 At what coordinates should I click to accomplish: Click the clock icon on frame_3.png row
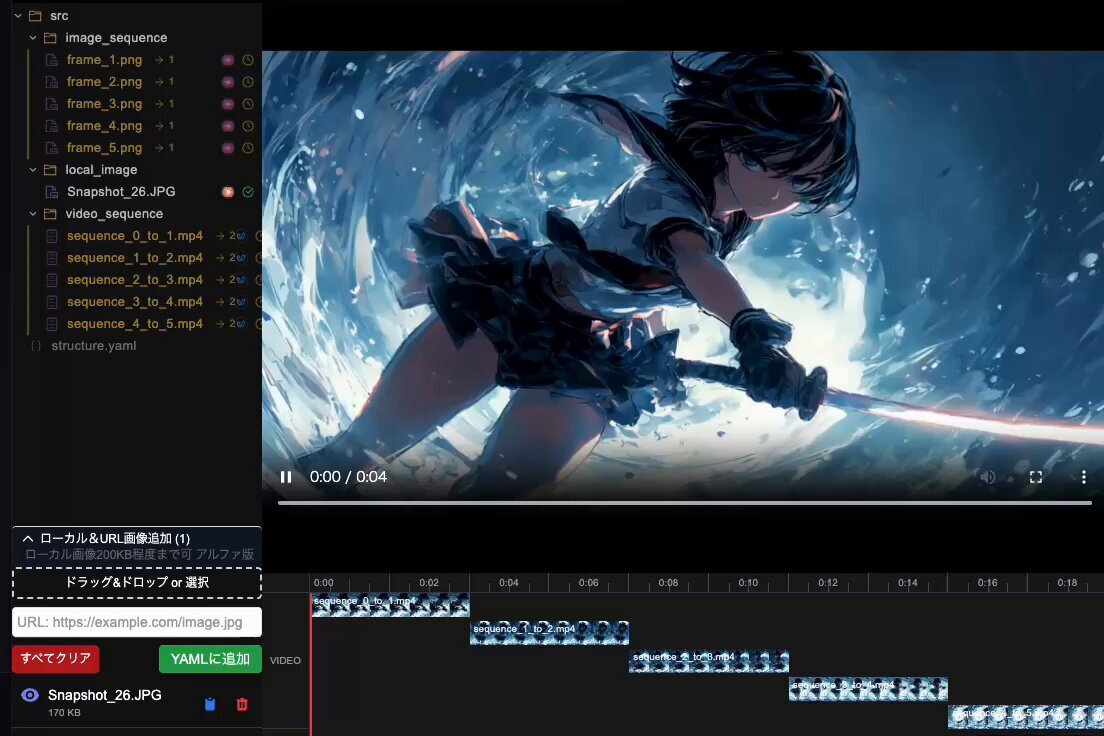[x=248, y=104]
